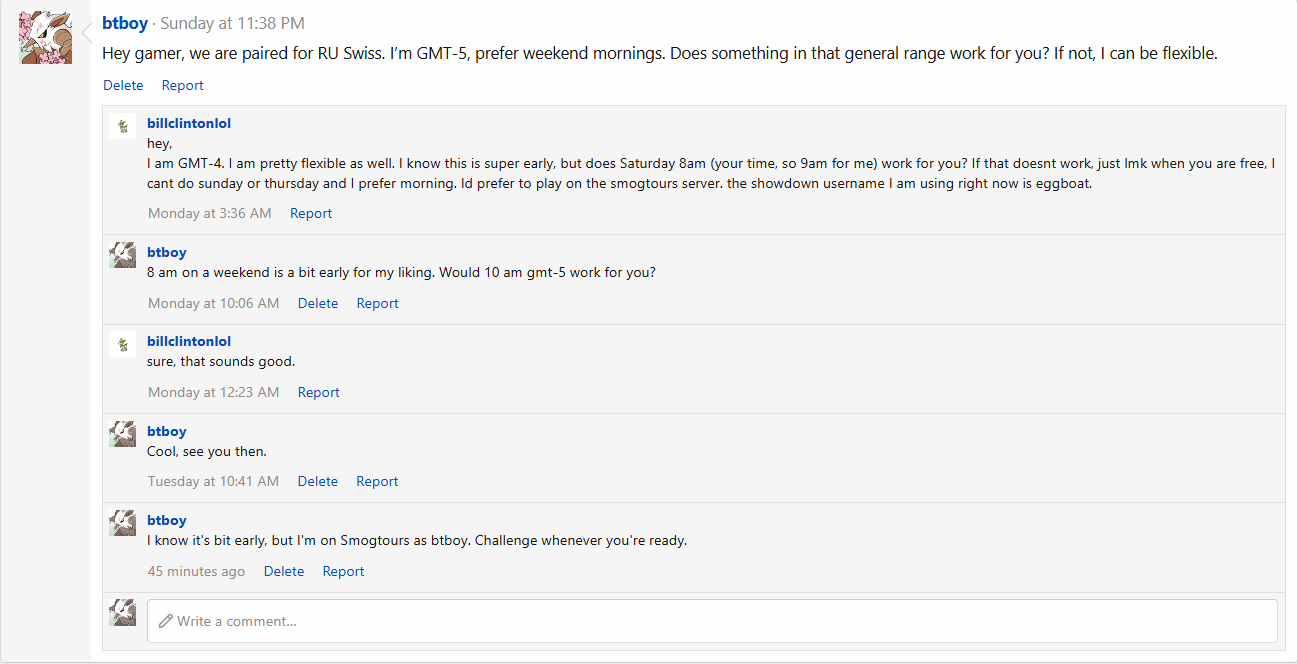Delete the comment from 45 minutes ago
Viewport: 1297px width, 664px height.
284,571
